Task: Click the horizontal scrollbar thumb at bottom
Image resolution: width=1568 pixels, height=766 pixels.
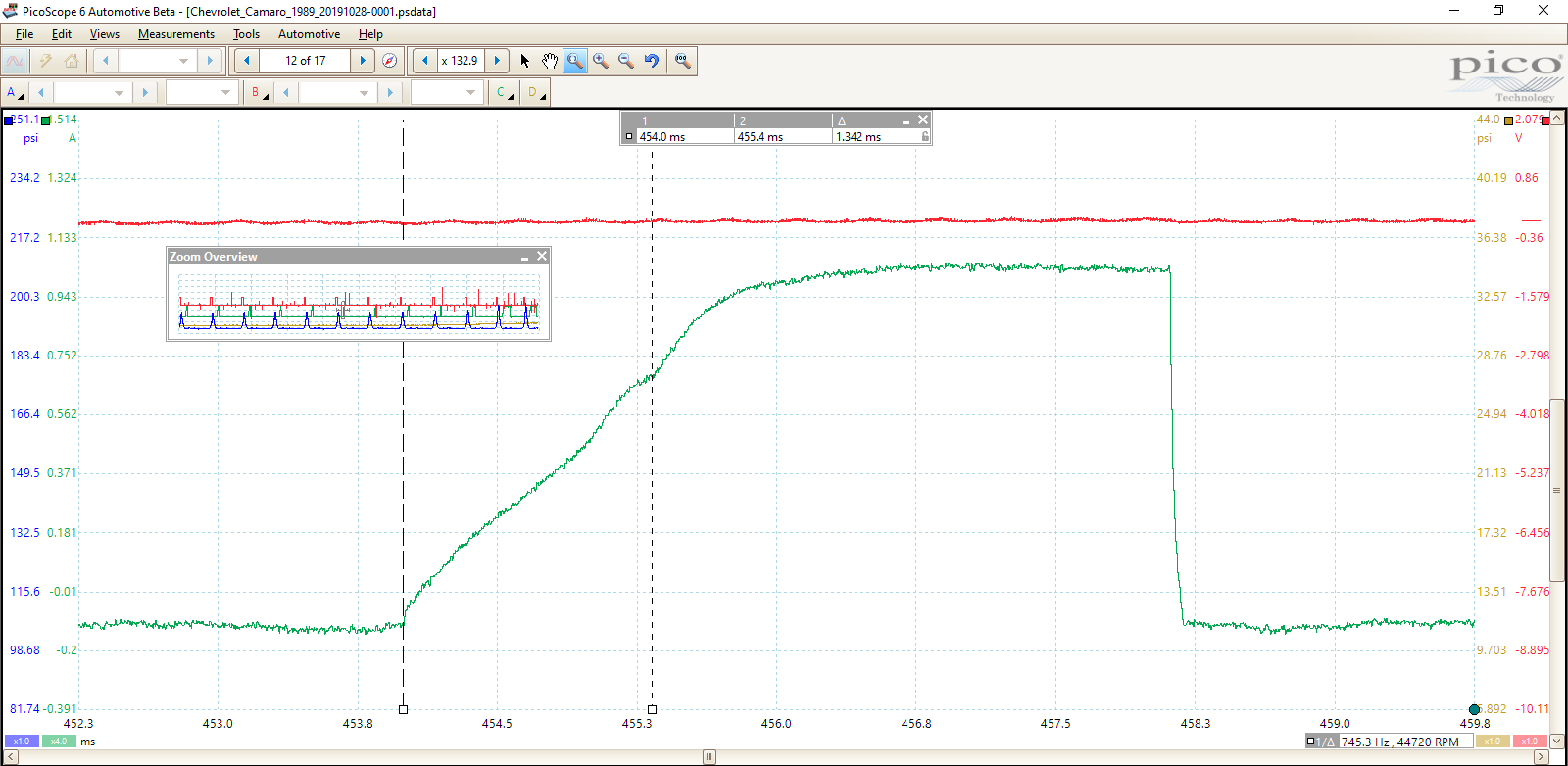Action: tap(710, 757)
